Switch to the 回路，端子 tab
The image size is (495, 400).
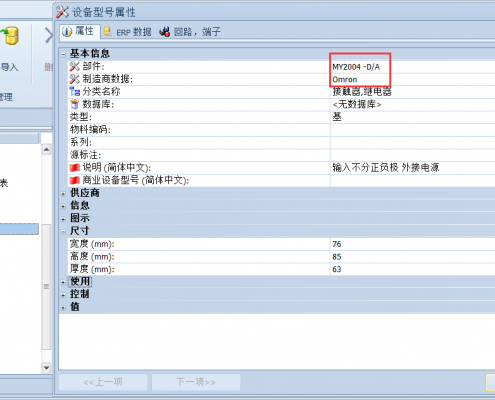pyautogui.click(x=190, y=32)
